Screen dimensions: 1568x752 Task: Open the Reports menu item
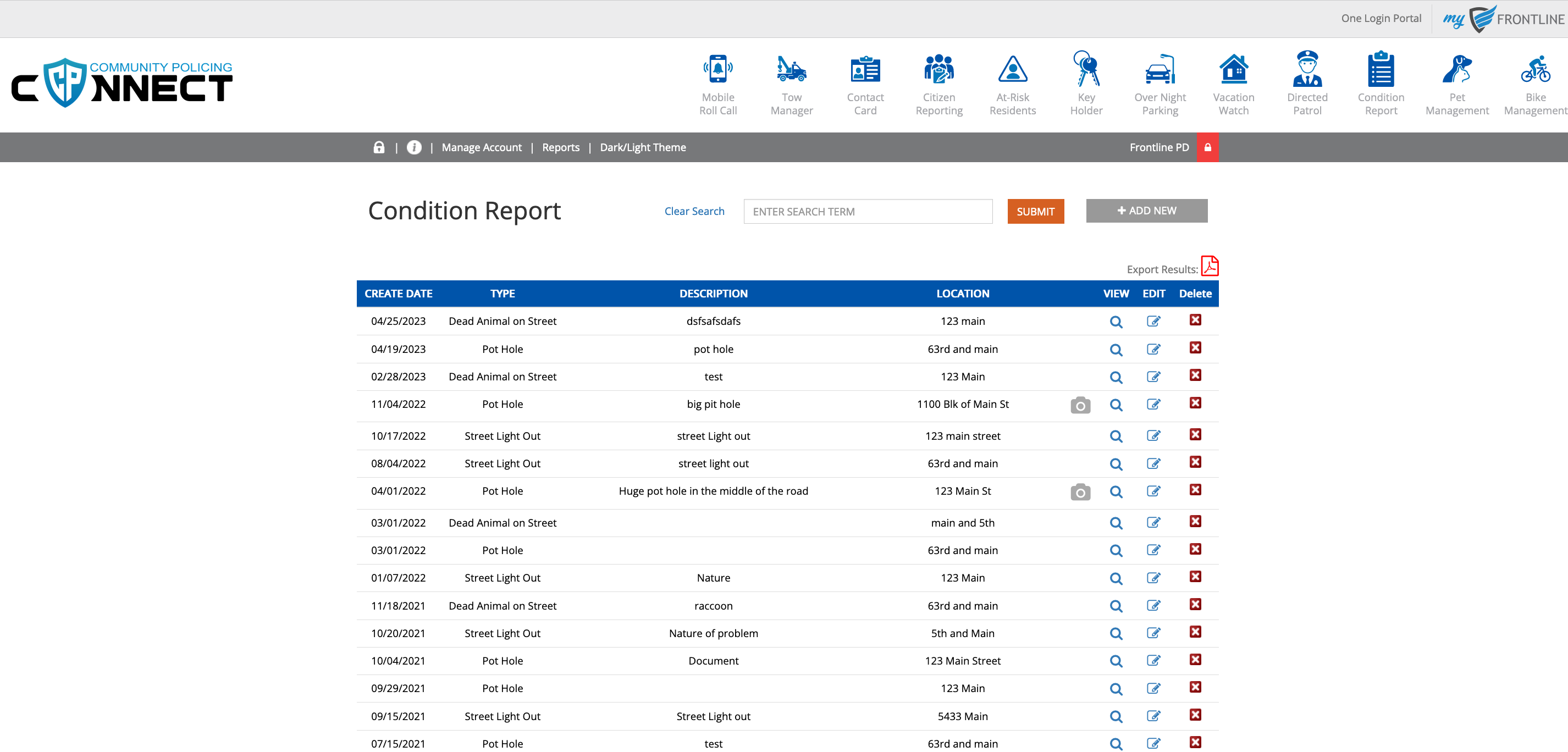[560, 147]
